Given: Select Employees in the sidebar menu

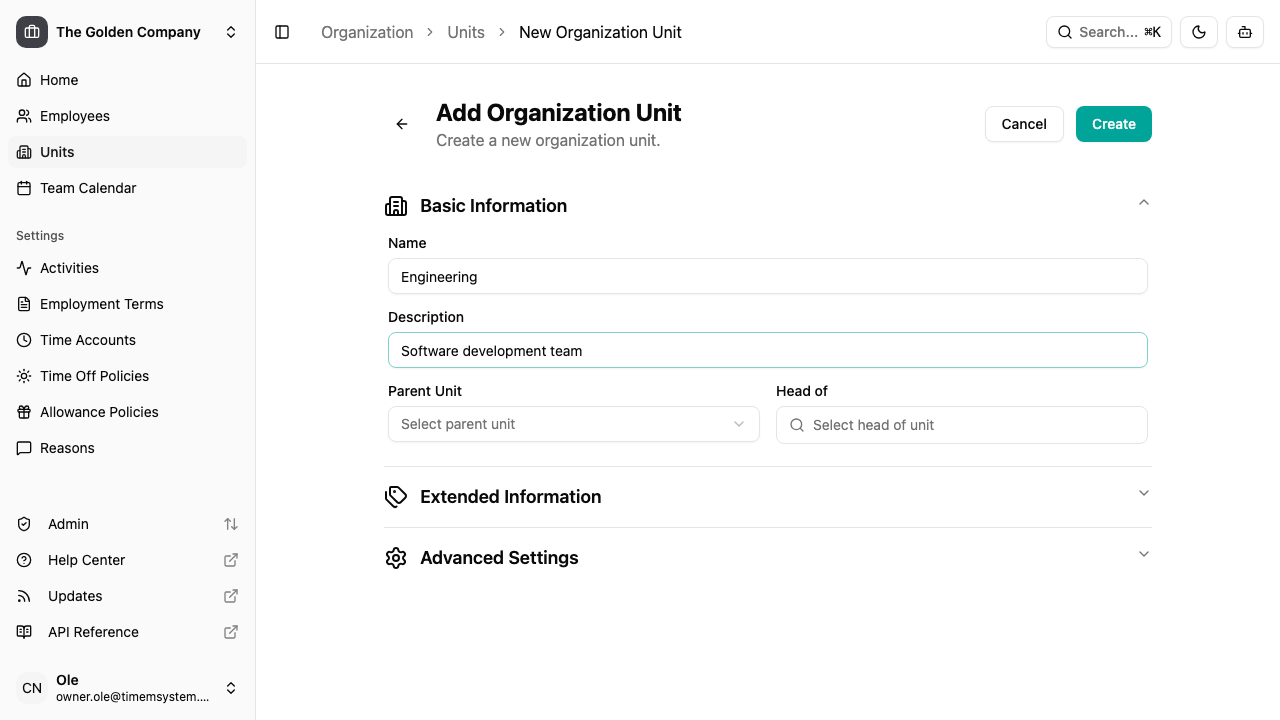Looking at the screenshot, I should point(75,116).
